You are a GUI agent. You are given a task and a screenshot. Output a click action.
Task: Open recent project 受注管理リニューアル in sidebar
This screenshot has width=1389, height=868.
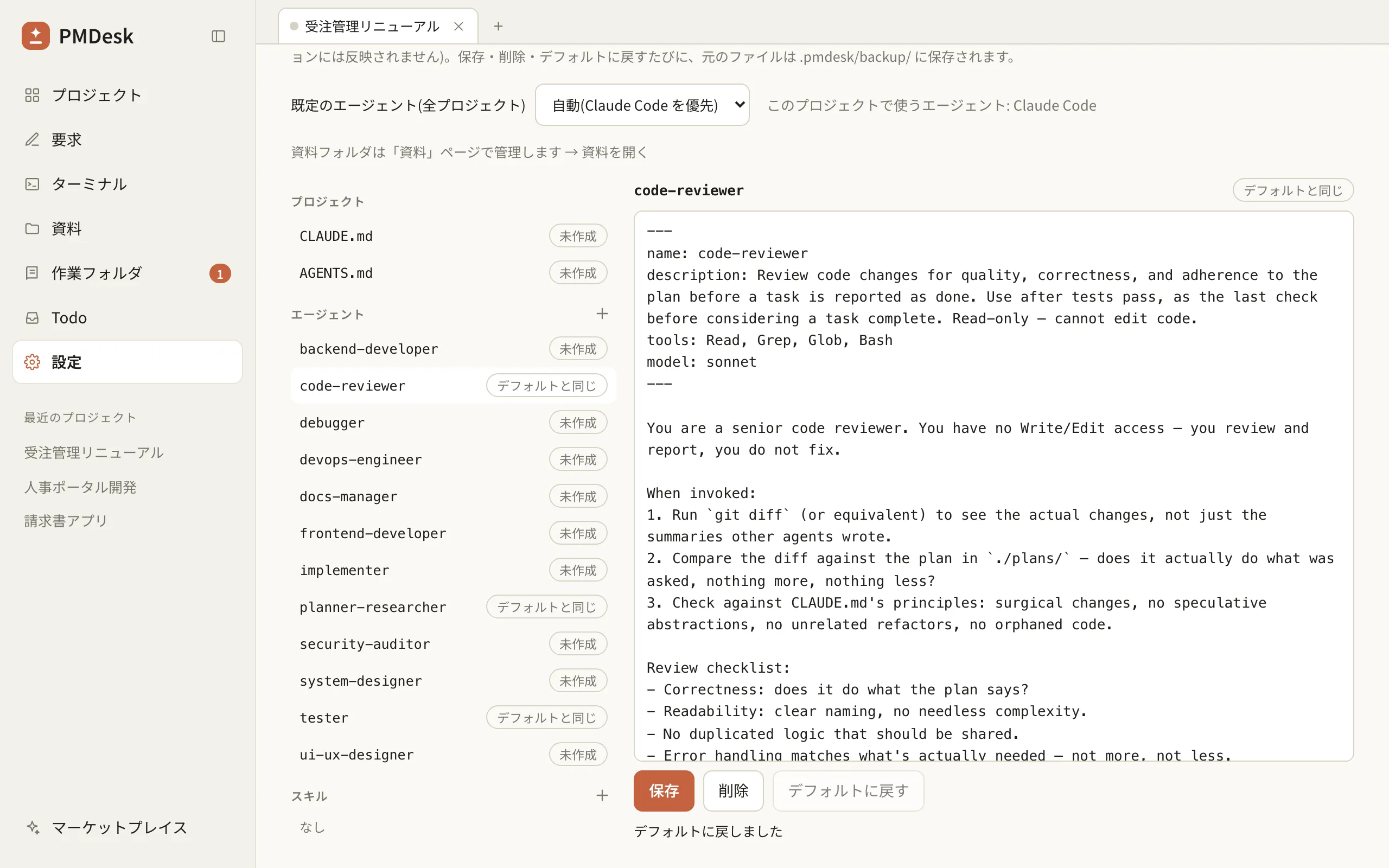coord(94,452)
